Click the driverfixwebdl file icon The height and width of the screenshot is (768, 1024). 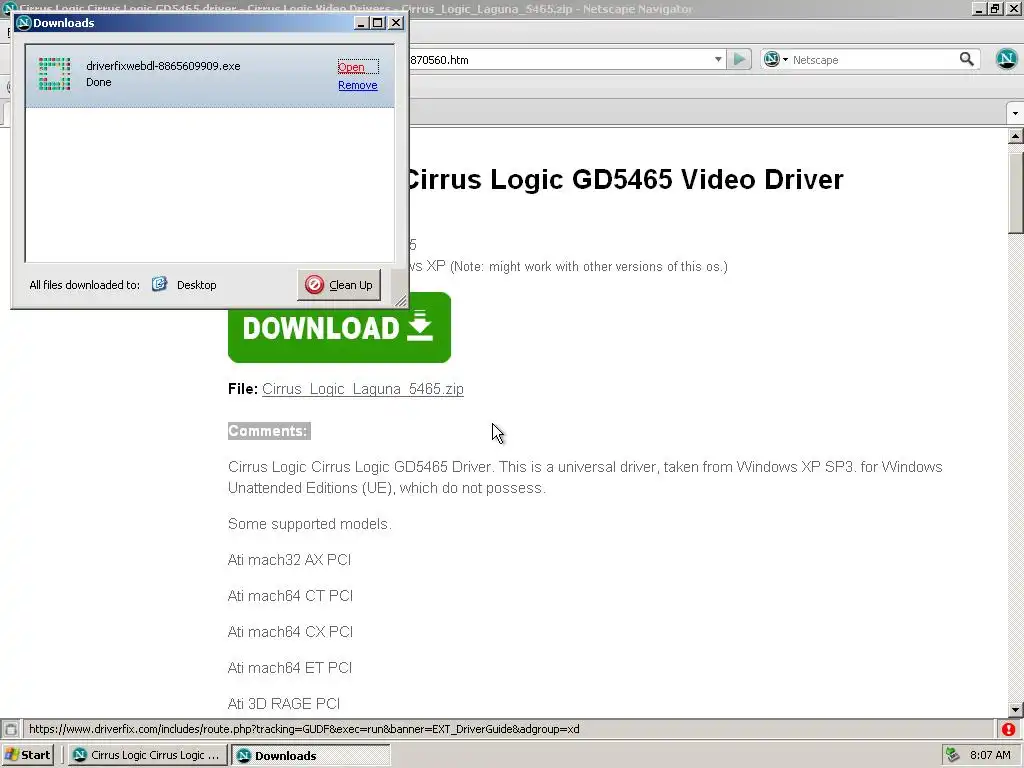pyautogui.click(x=54, y=74)
